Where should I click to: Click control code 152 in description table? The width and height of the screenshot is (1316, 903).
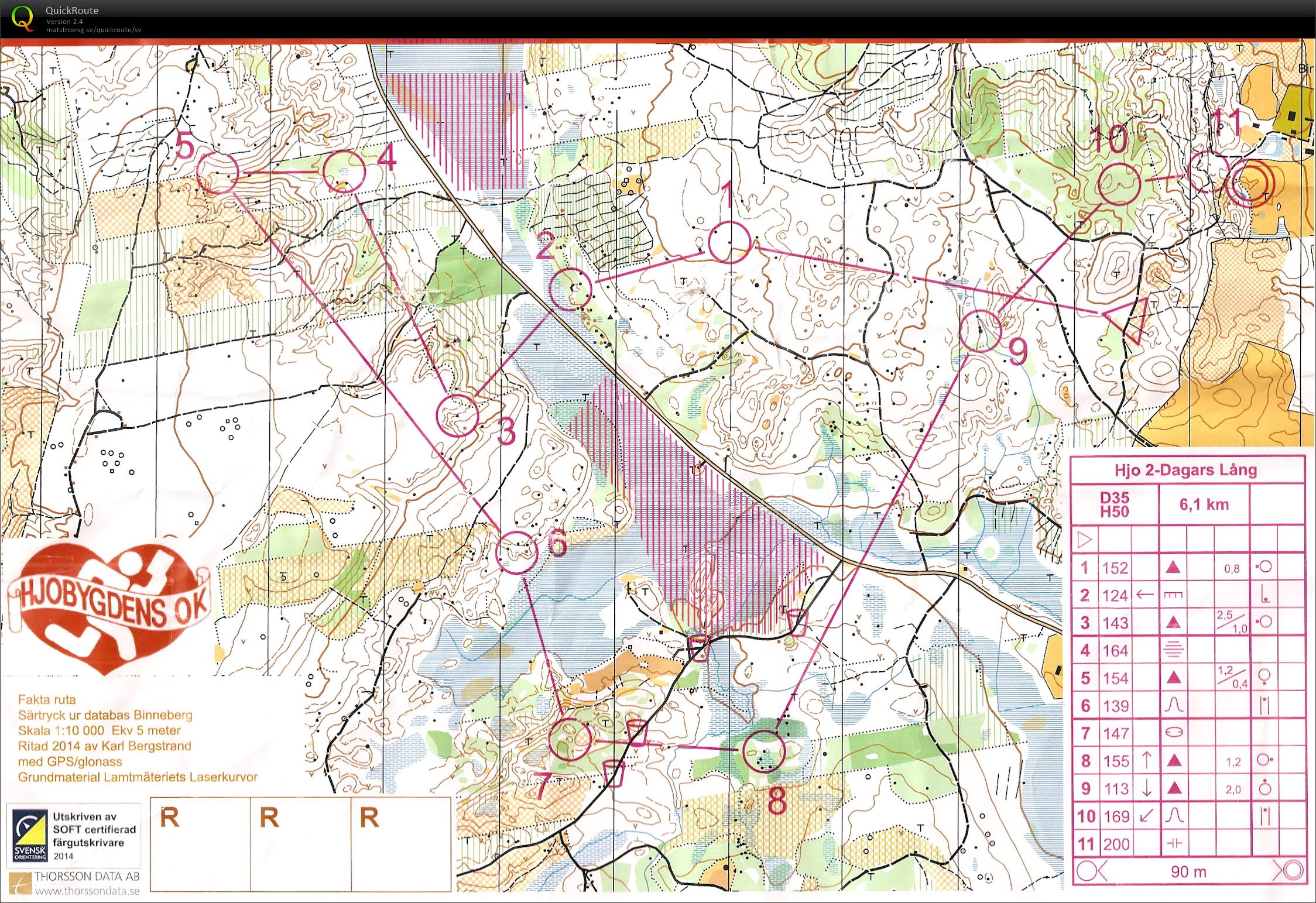pyautogui.click(x=1115, y=568)
